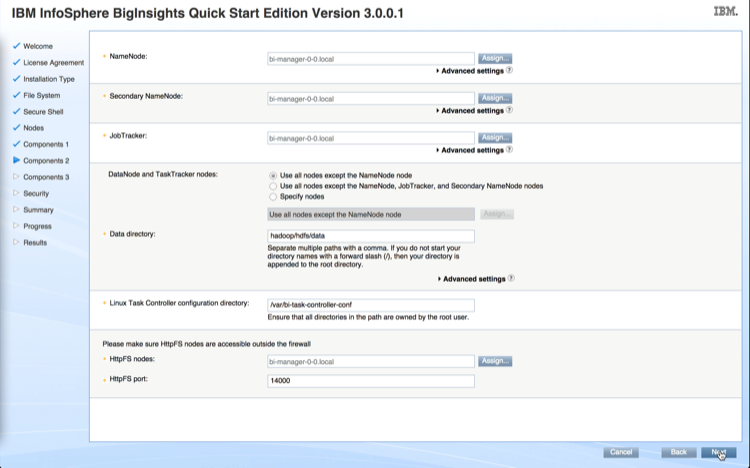
Task: Click the Data directory input field
Action: (x=371, y=236)
